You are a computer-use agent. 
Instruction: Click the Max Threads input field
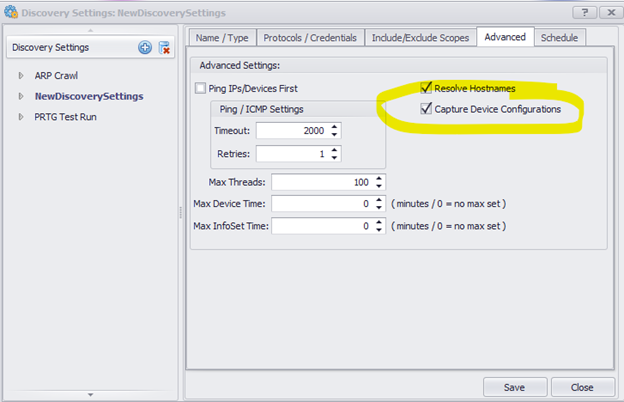(319, 181)
